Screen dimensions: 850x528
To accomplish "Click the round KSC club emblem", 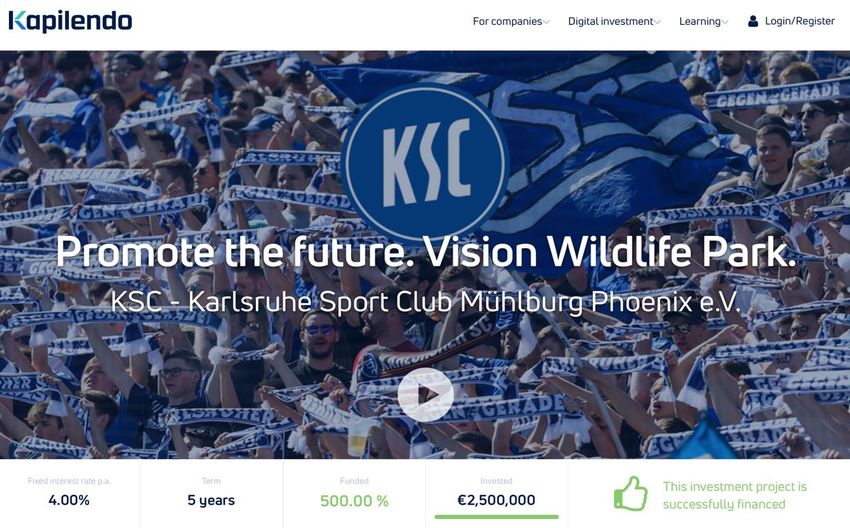I will coord(426,163).
